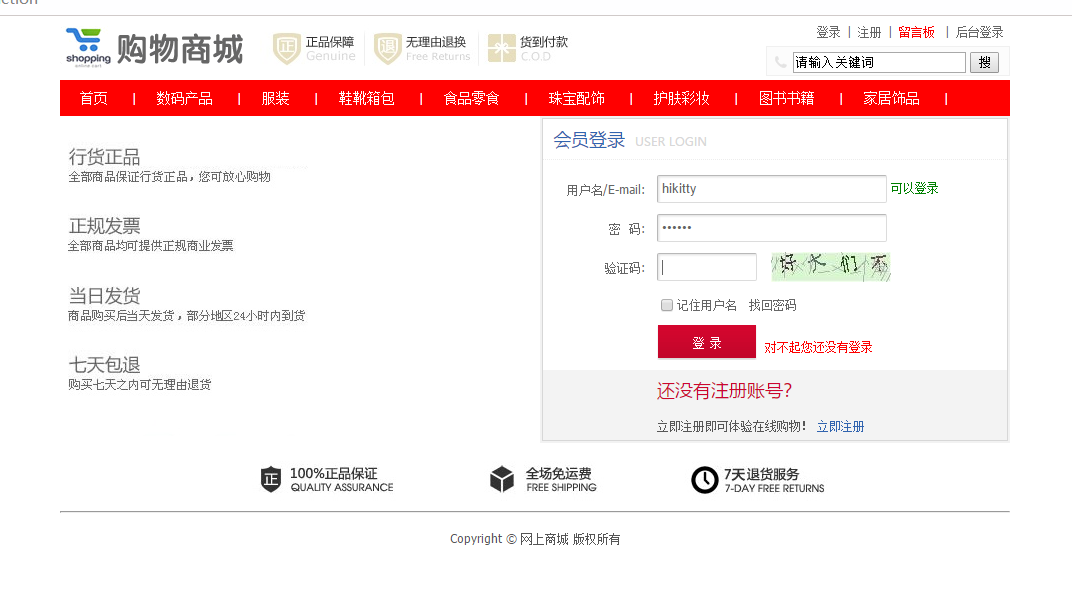Image resolution: width=1072 pixels, height=590 pixels.
Task: Select 数码产品 in the red navigation bar
Action: pyautogui.click(x=184, y=98)
